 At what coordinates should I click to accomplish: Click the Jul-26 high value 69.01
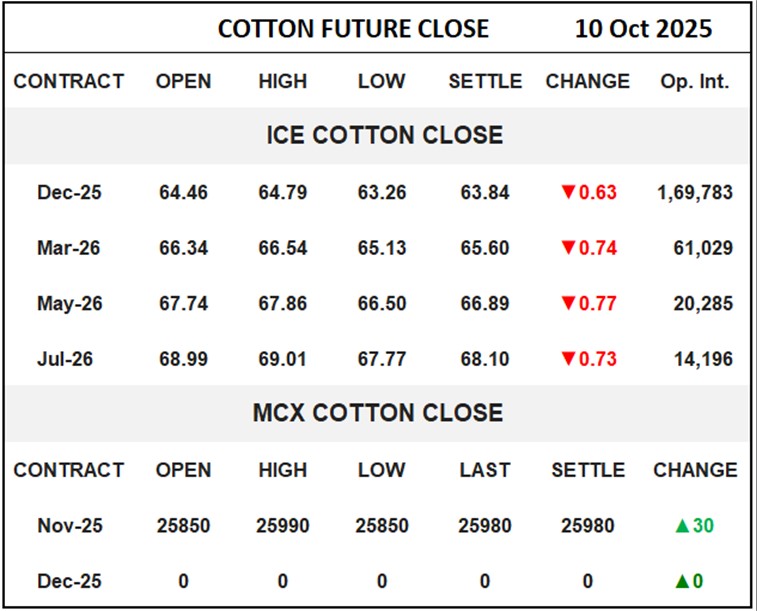pyautogui.click(x=283, y=358)
